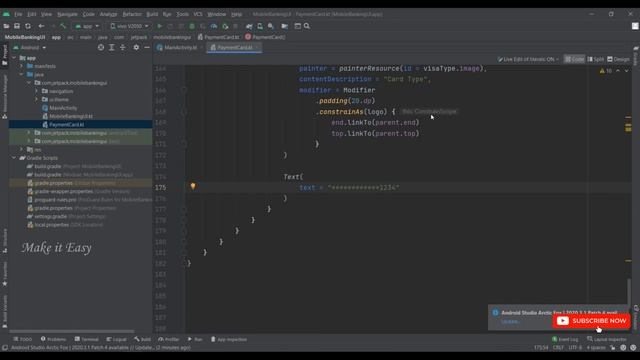Open the Logcat tool window
Image resolution: width=640 pixels, height=360 pixels.
(x=116, y=339)
